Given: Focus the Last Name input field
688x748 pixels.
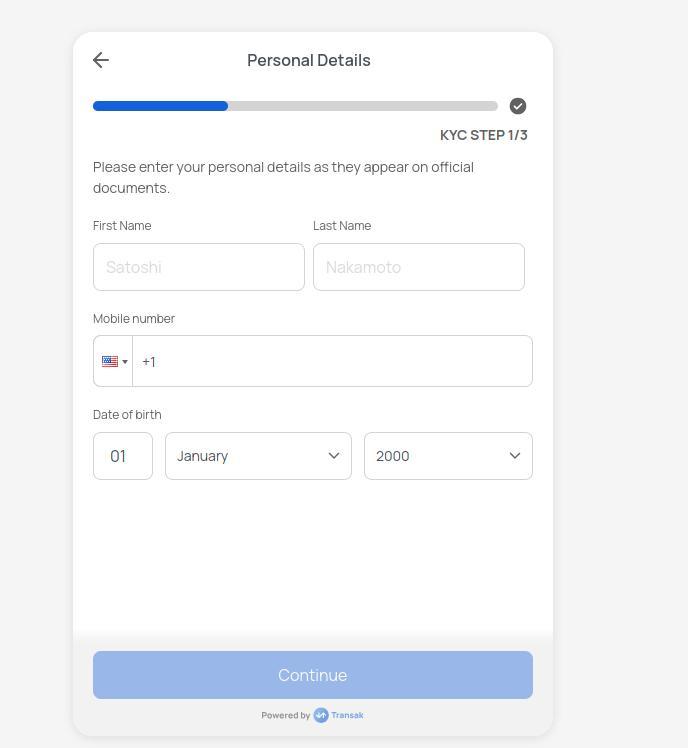Looking at the screenshot, I should 419,267.
